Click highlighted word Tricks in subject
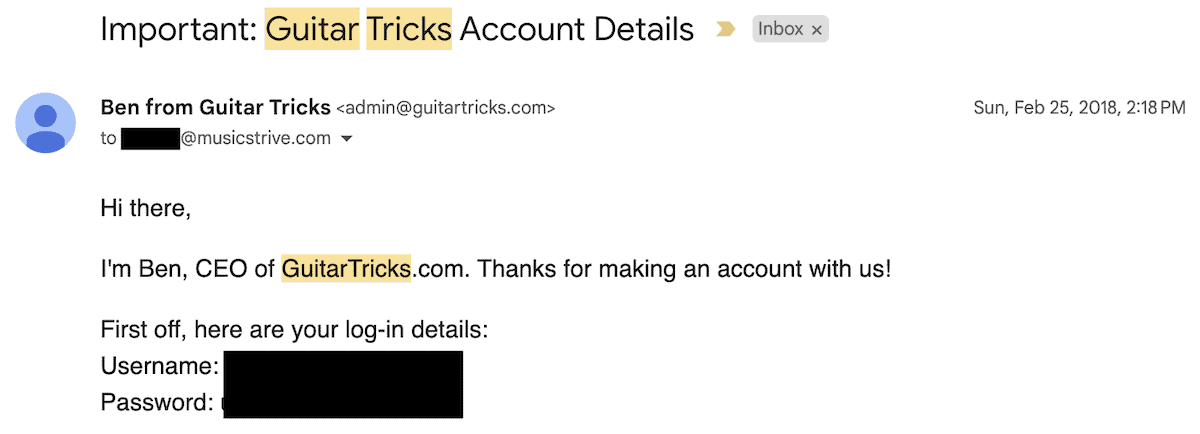 409,29
